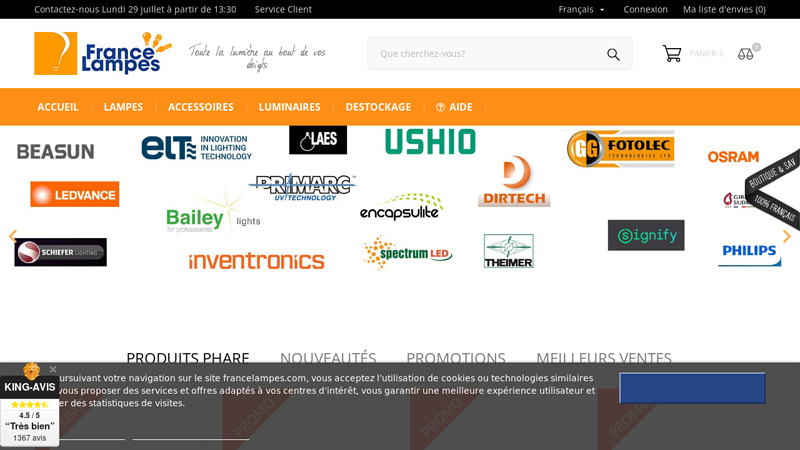Open the Français language dropdown
Screen dimensions: 800x450
pos(581,9)
